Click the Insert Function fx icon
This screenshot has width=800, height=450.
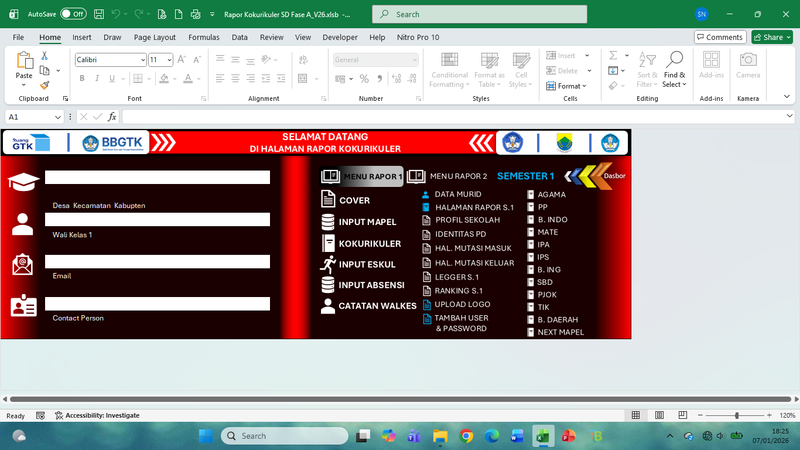pos(112,117)
